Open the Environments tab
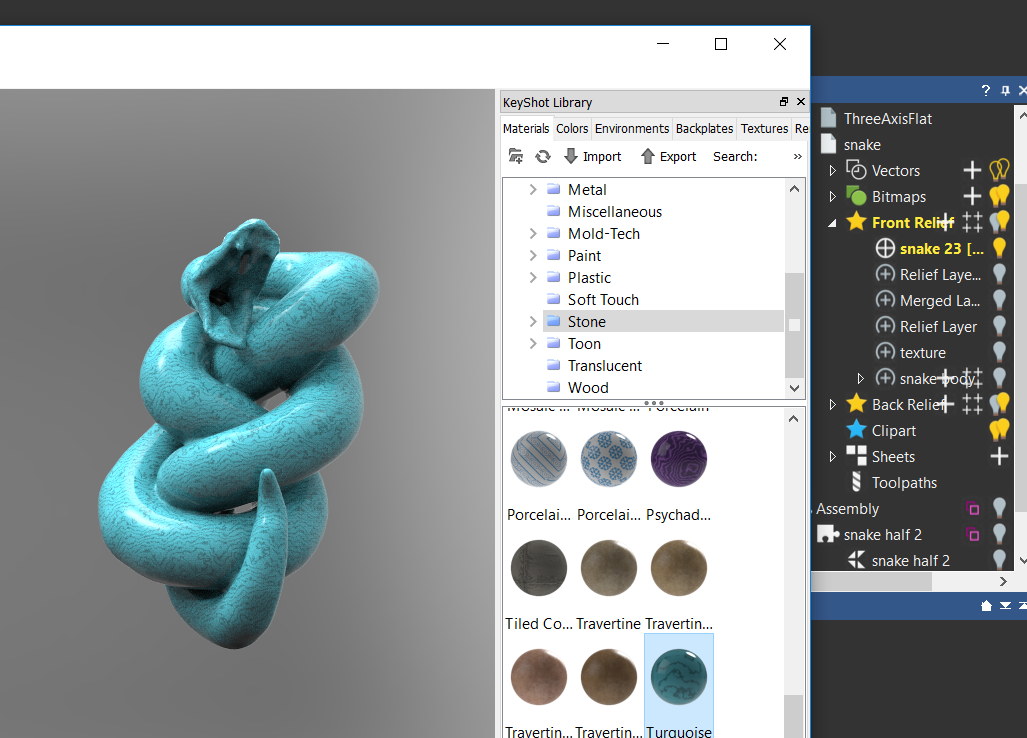This screenshot has width=1027, height=738. pyautogui.click(x=631, y=128)
